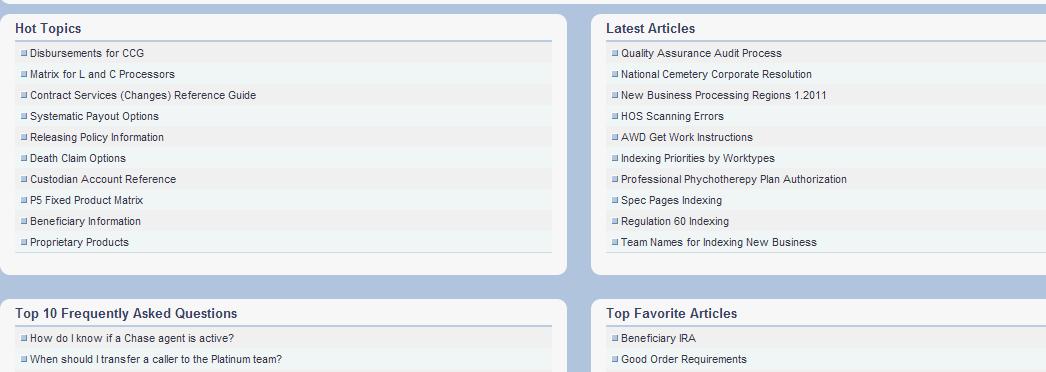
Task: Open Contract Services (Changes) Reference Guide
Action: tap(143, 95)
